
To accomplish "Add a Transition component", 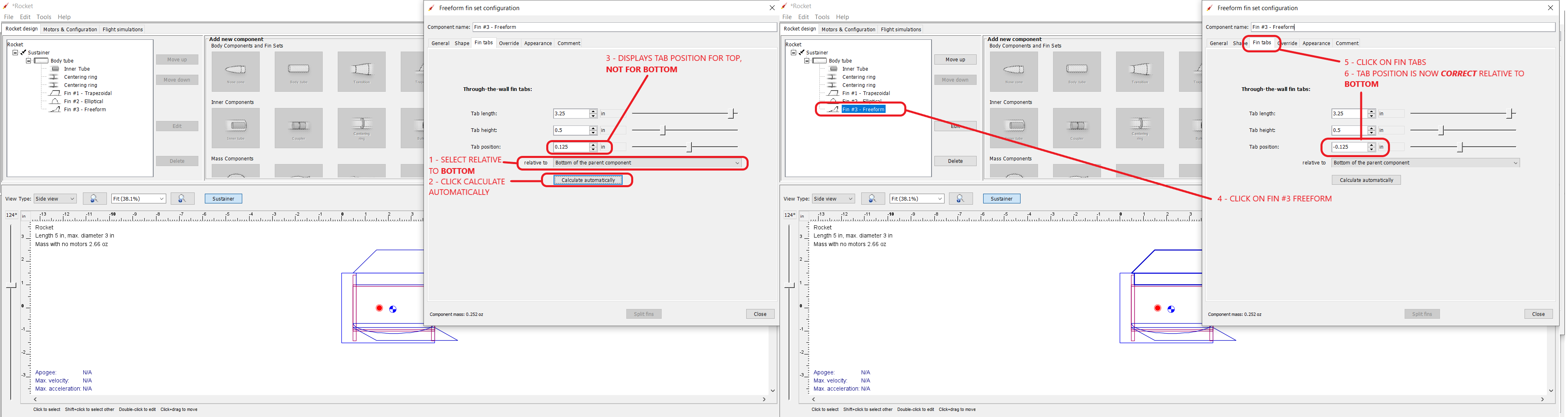I will coord(362,71).
